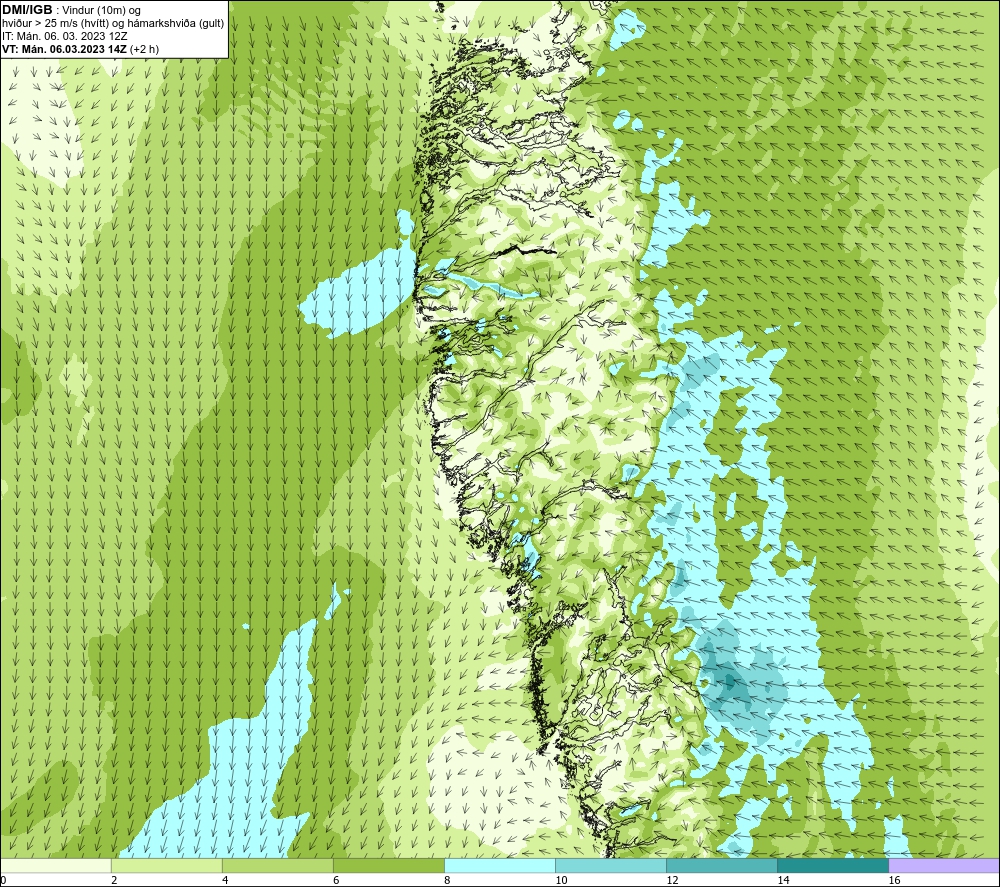Click the line "IT: Mán. 06. 03. 2023 12Z"

click(x=64, y=36)
